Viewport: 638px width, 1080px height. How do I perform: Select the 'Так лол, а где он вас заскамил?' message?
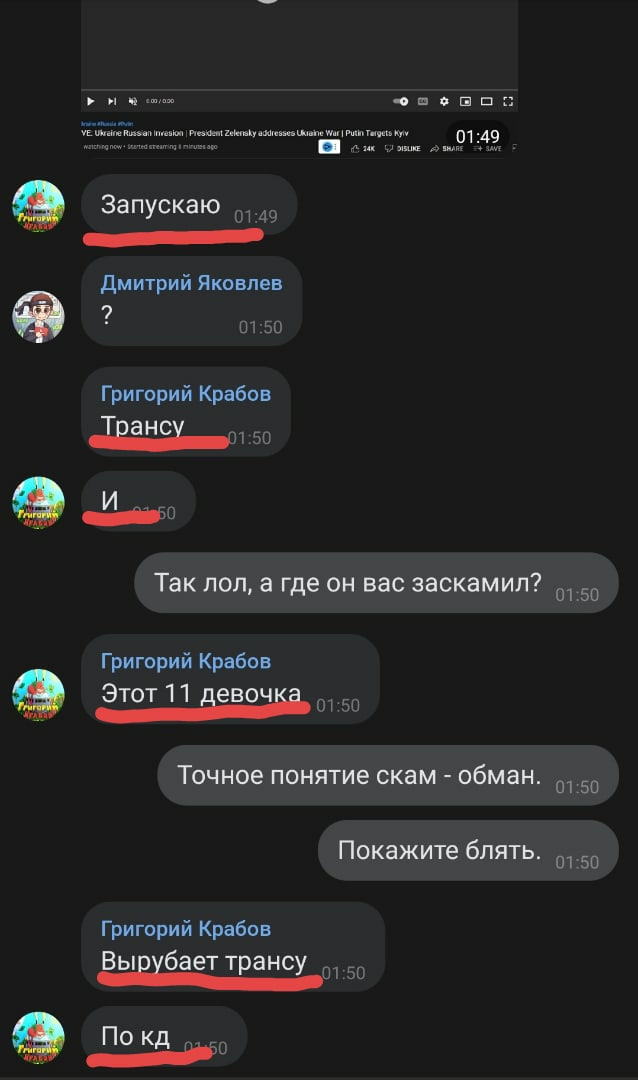[x=376, y=583]
